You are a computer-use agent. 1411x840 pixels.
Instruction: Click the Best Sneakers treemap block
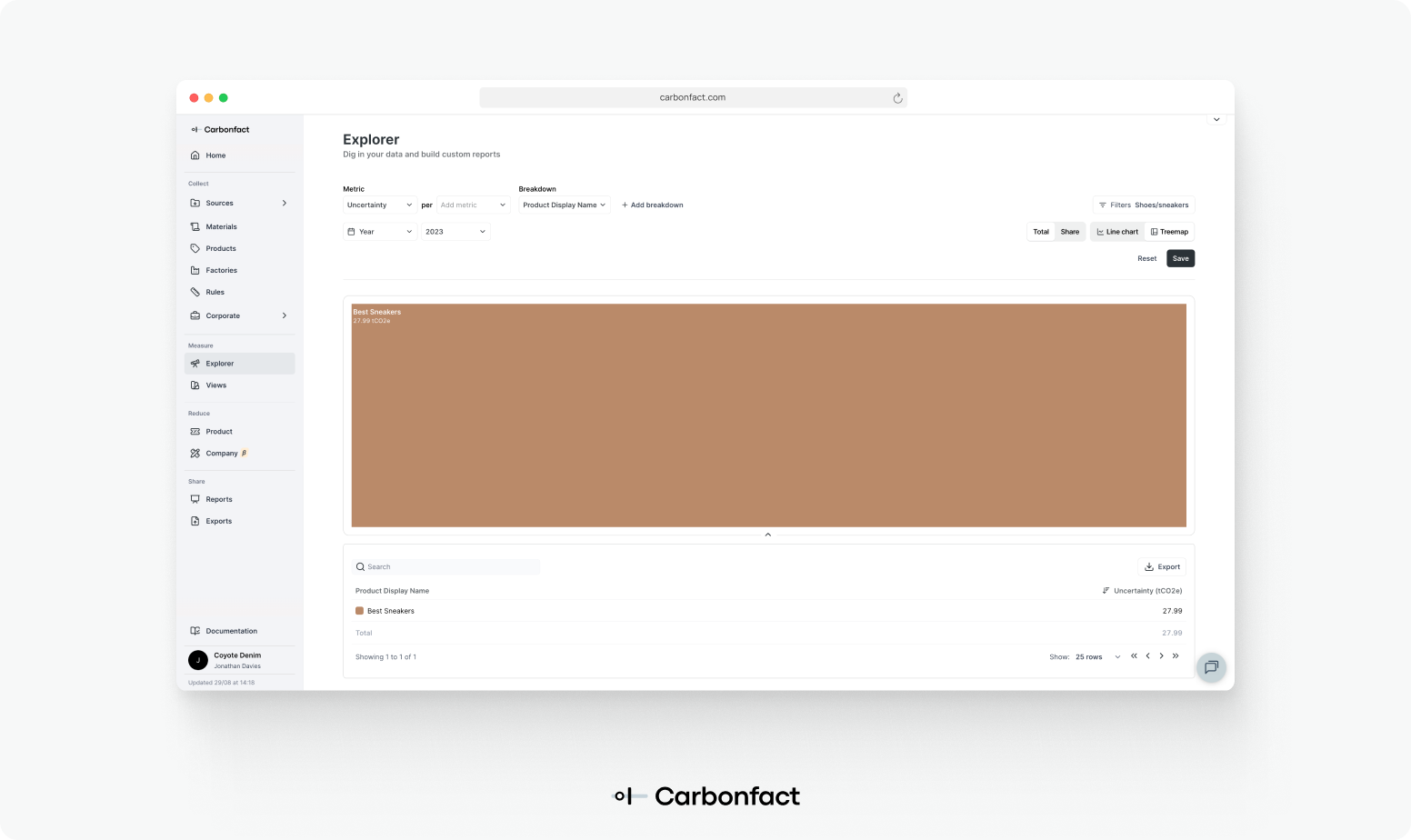[768, 415]
